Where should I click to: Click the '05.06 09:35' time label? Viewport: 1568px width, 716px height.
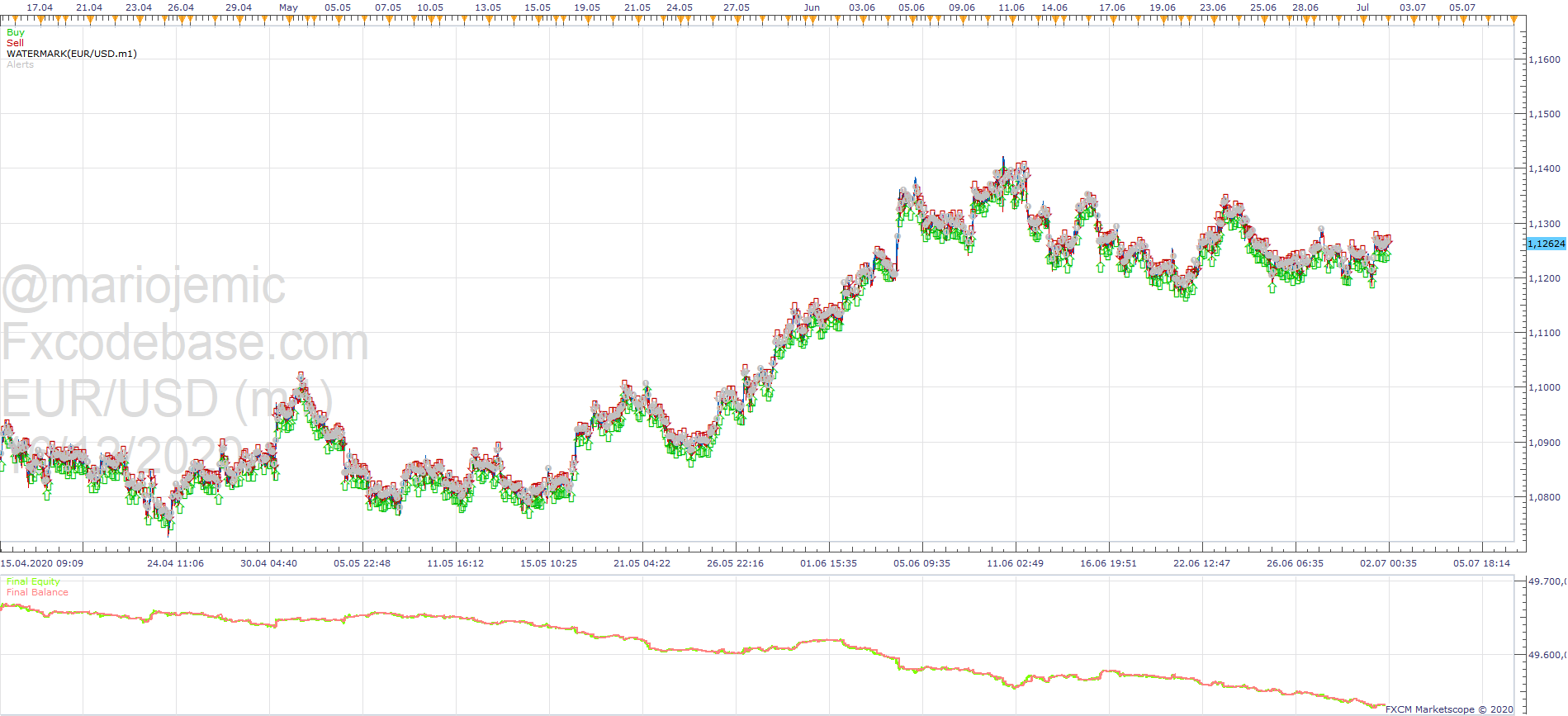(x=921, y=563)
